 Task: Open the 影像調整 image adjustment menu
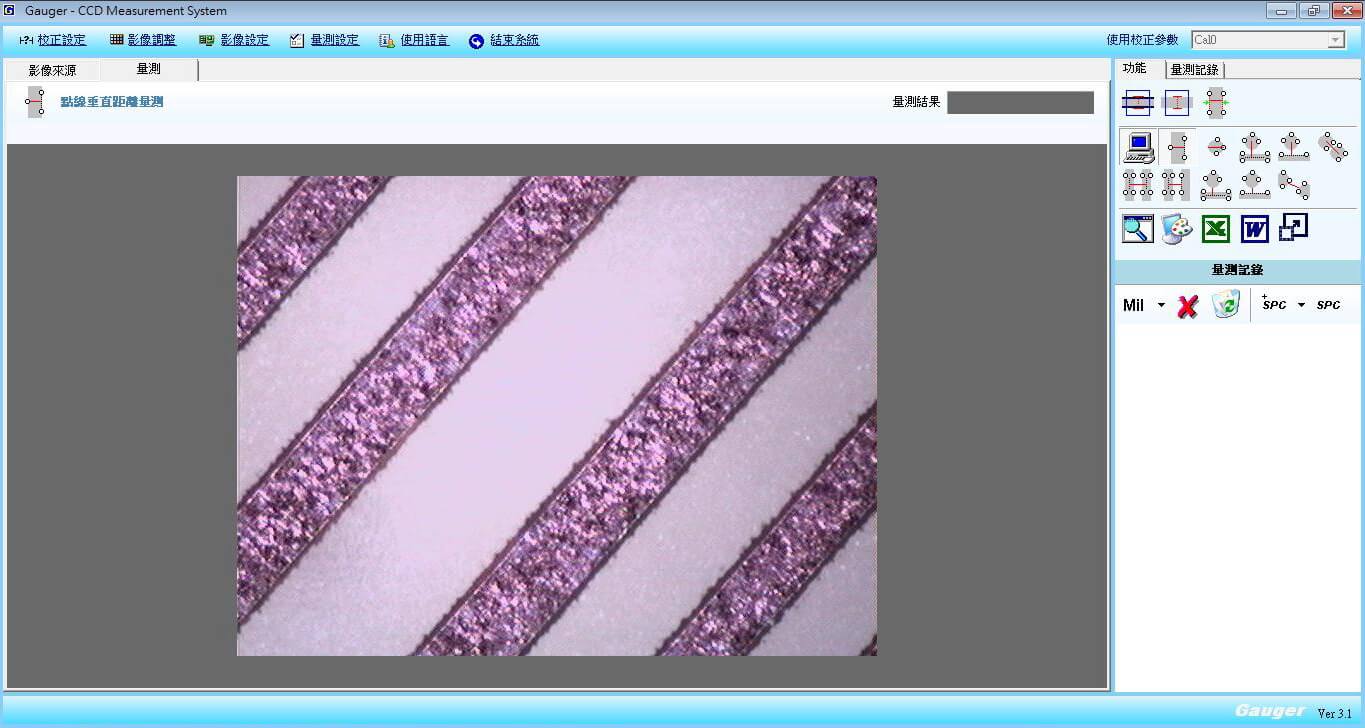[x=143, y=40]
